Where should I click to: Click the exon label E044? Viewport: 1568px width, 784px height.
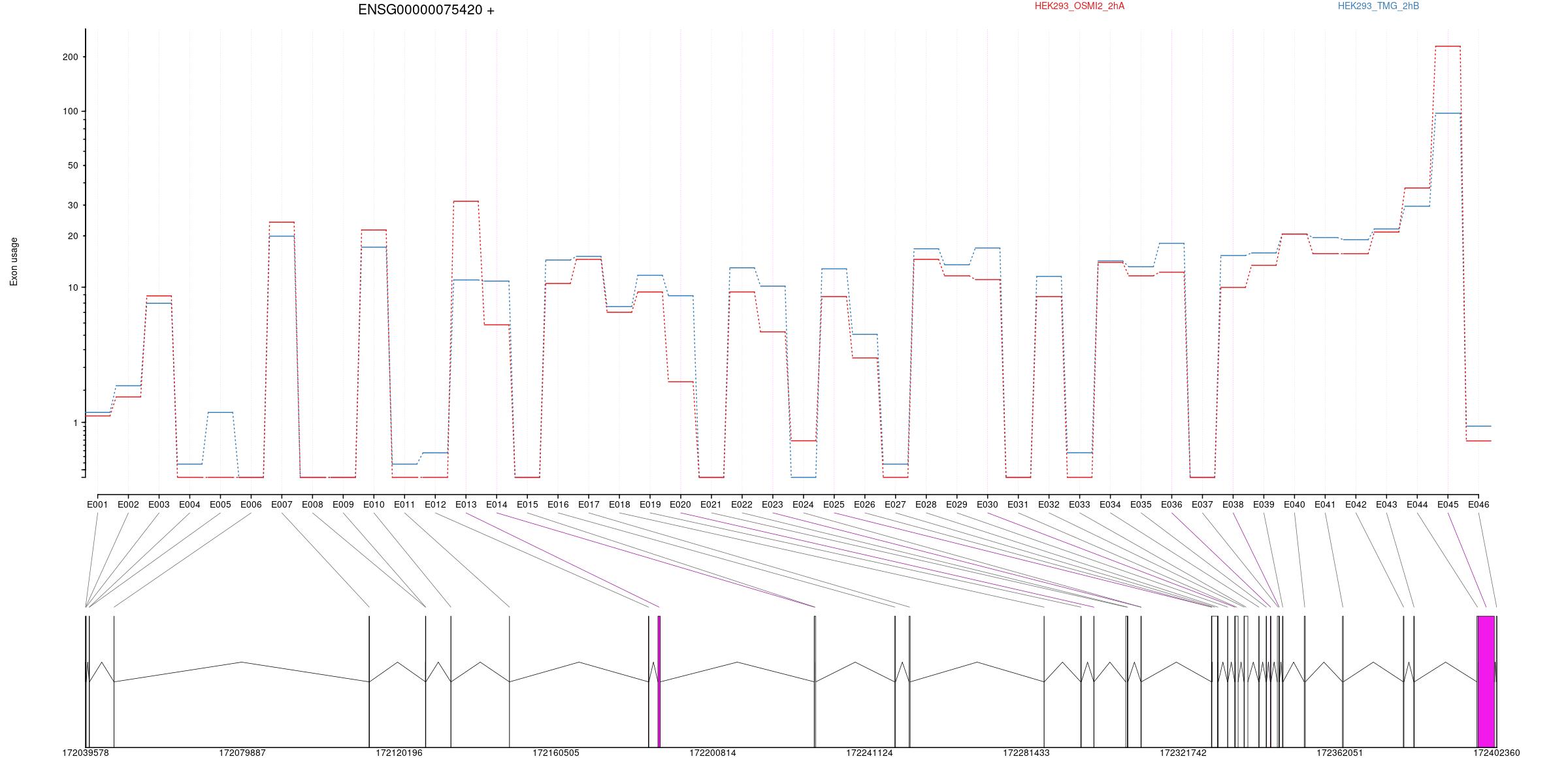point(1417,504)
